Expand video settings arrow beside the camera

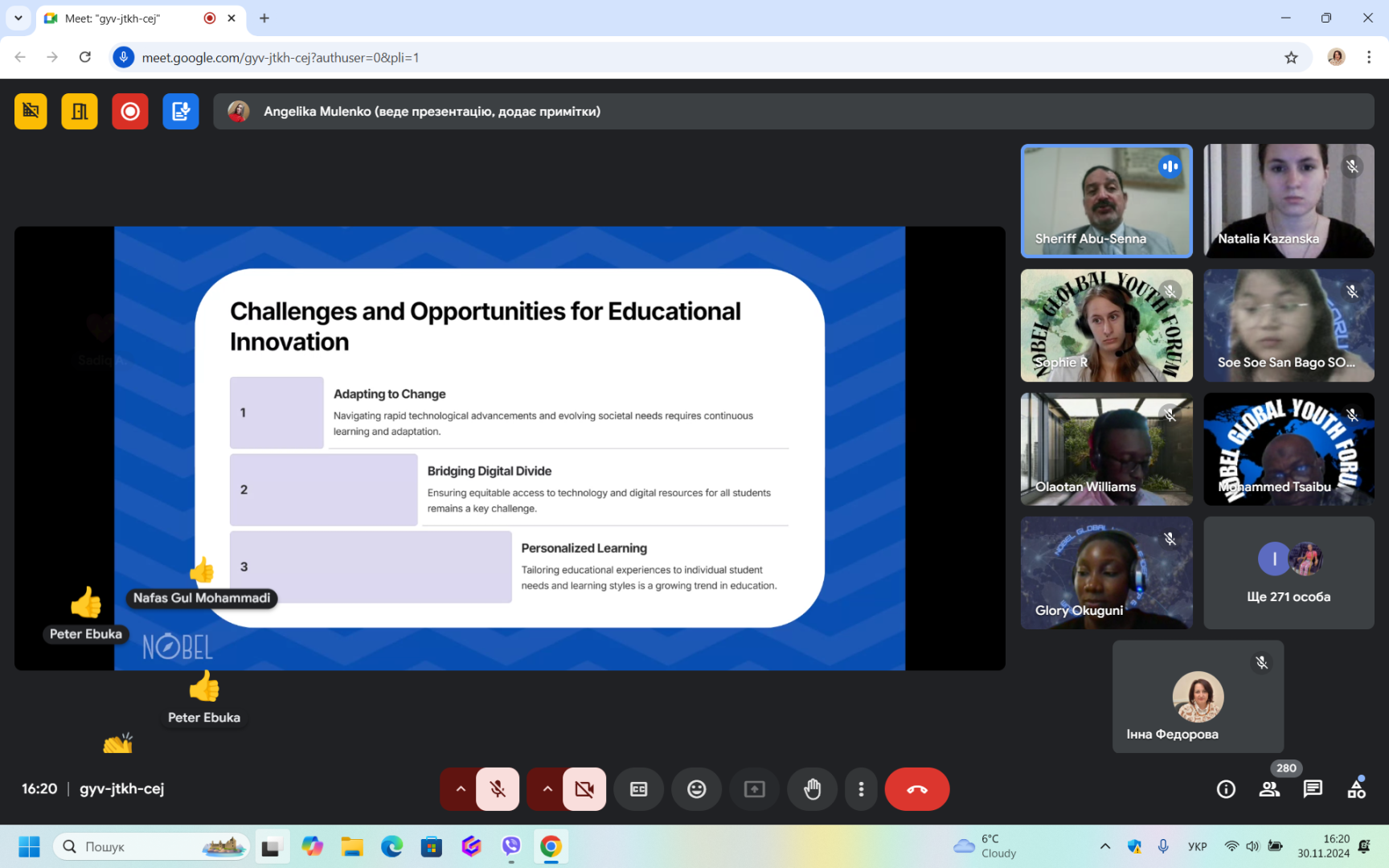tap(547, 789)
